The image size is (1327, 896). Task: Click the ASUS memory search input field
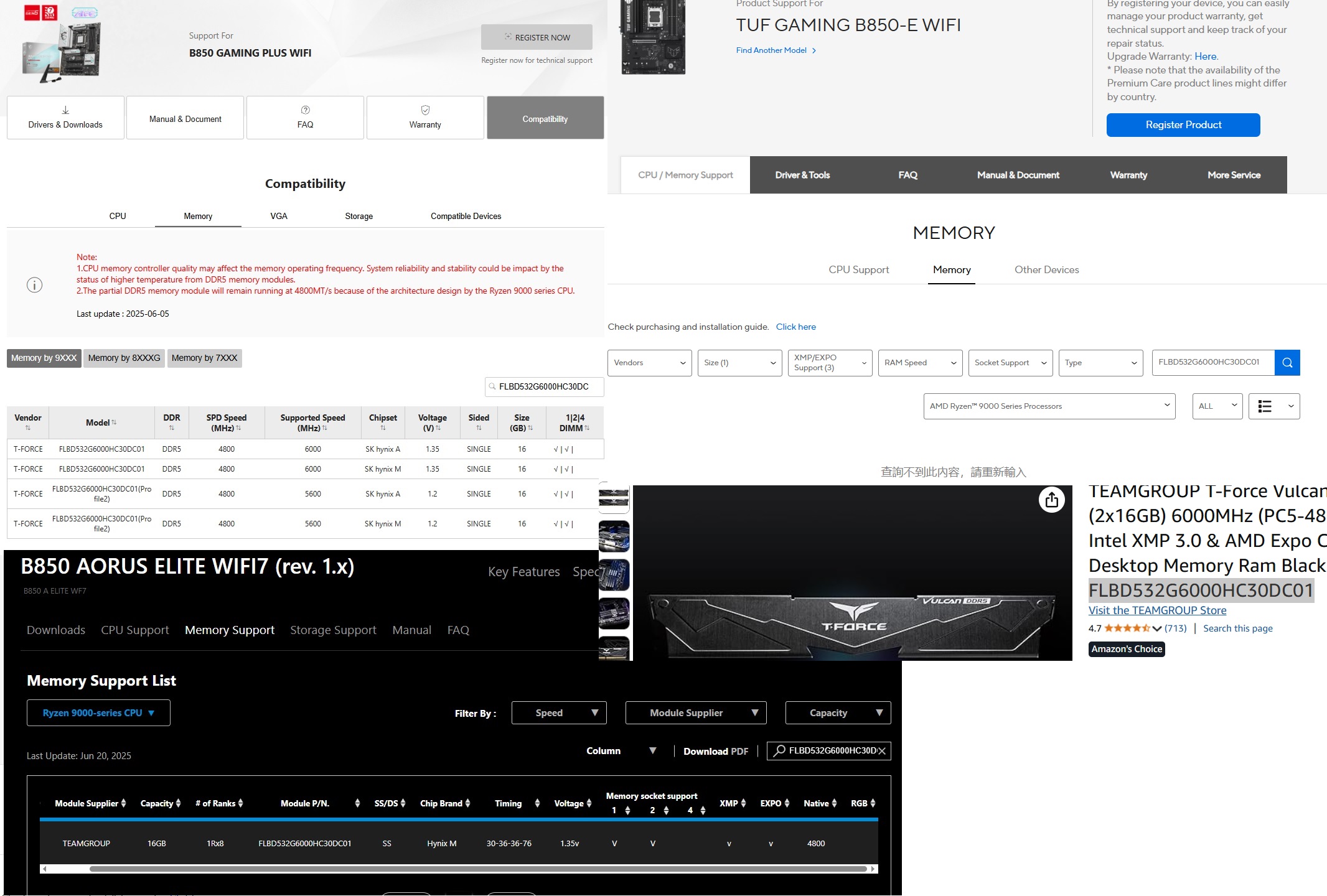coord(1213,363)
